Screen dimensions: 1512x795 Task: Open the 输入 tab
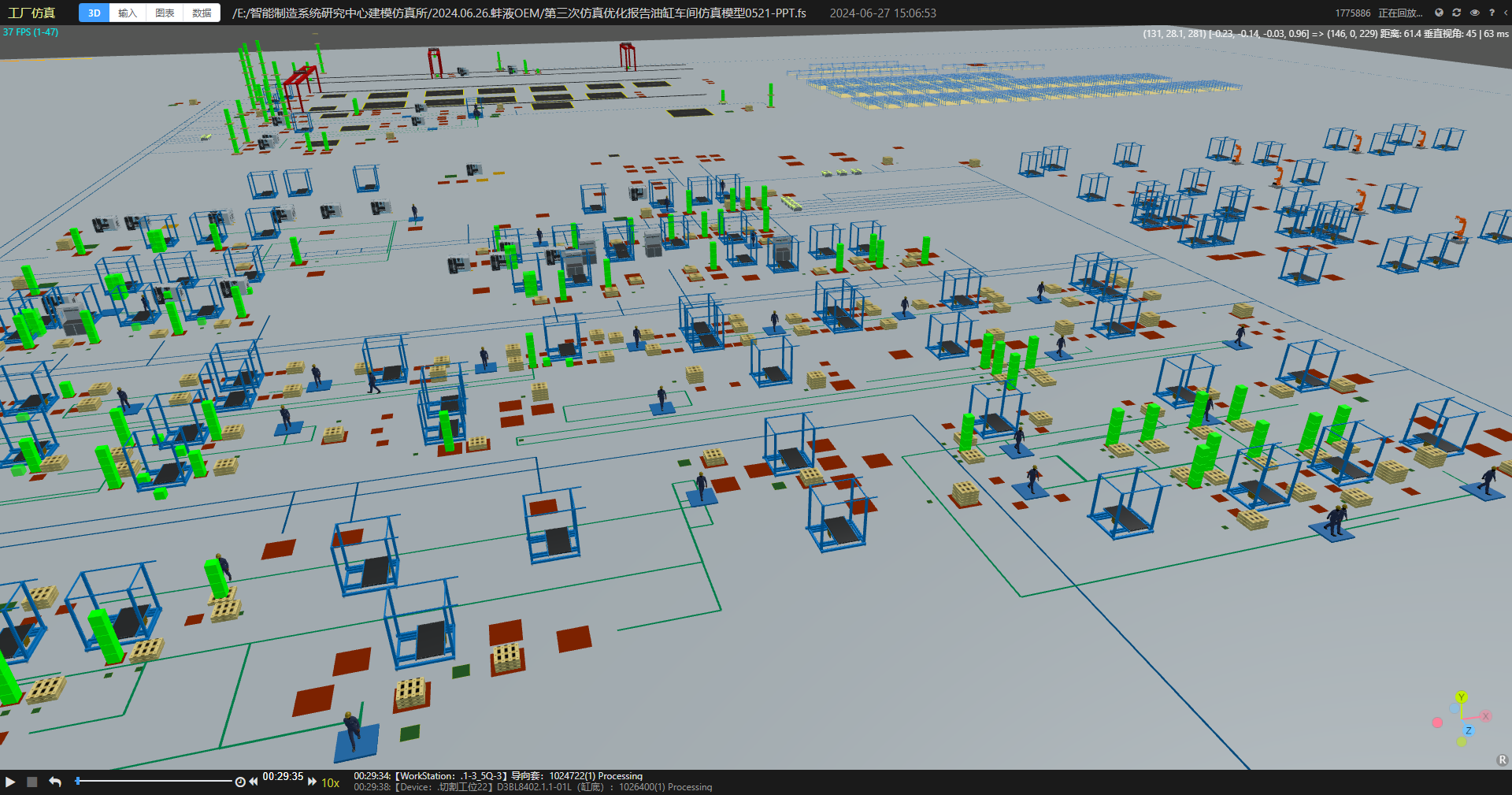(128, 13)
